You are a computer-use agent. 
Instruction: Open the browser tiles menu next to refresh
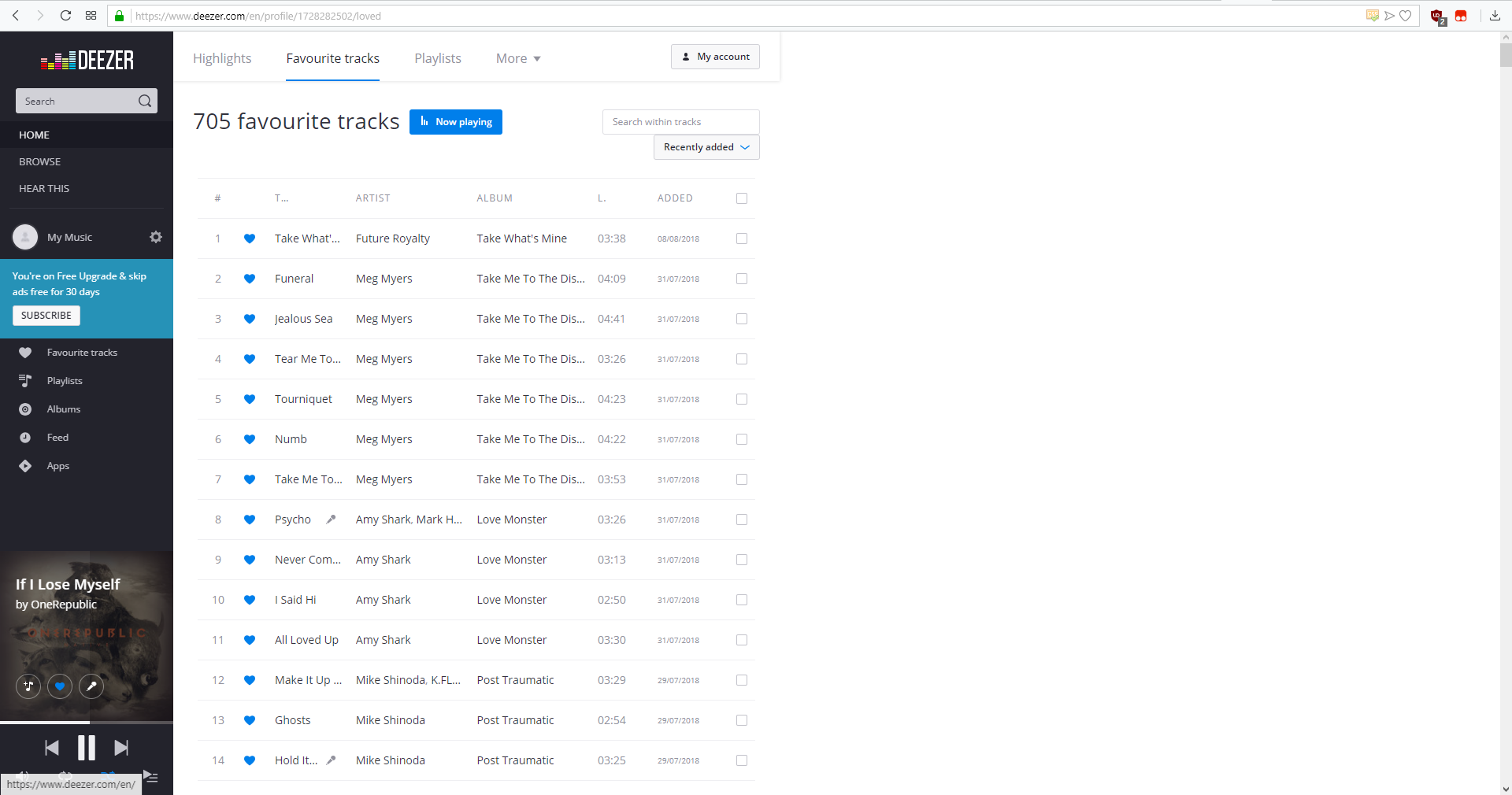coord(91,15)
